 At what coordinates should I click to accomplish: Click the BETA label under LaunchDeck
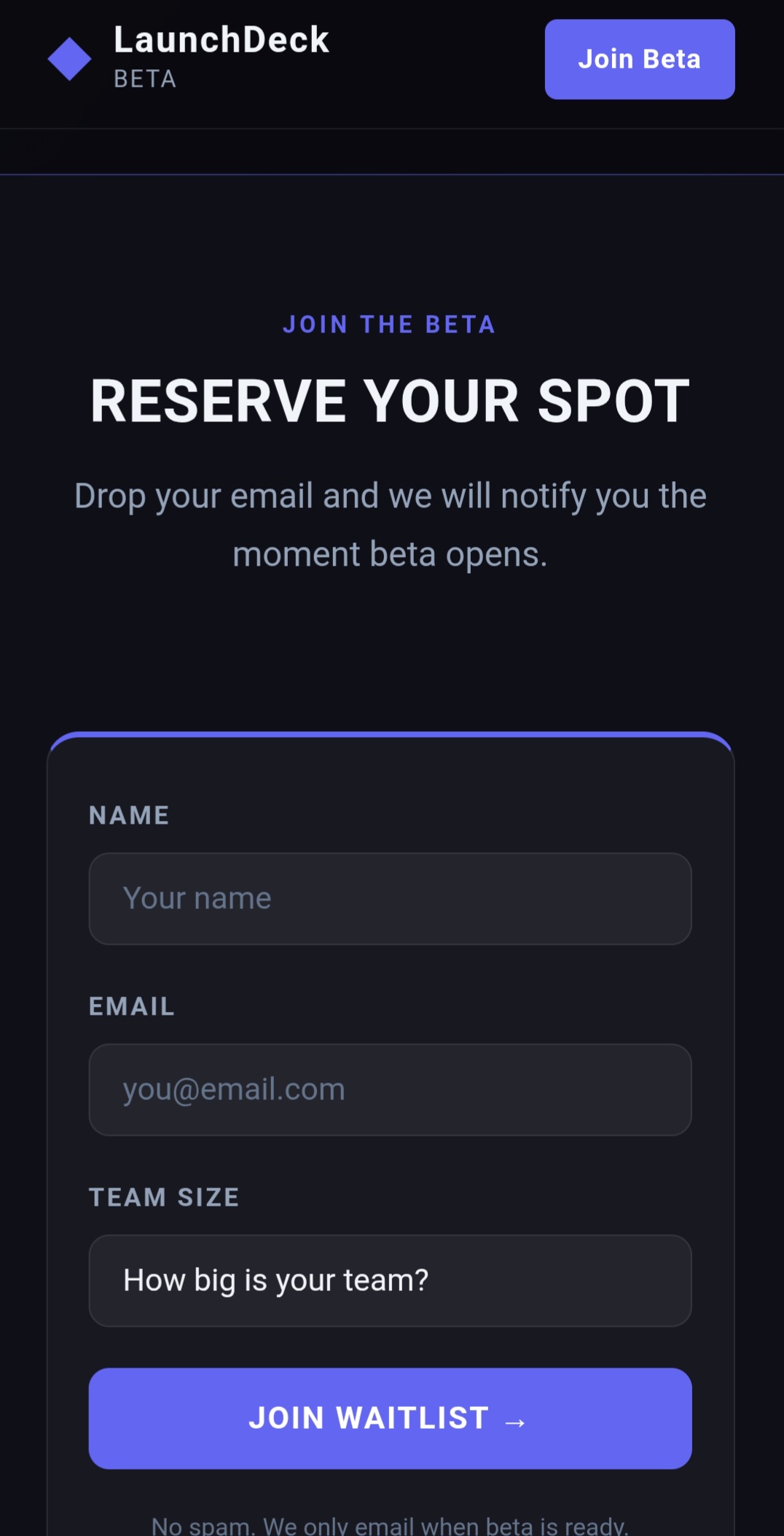(x=145, y=79)
